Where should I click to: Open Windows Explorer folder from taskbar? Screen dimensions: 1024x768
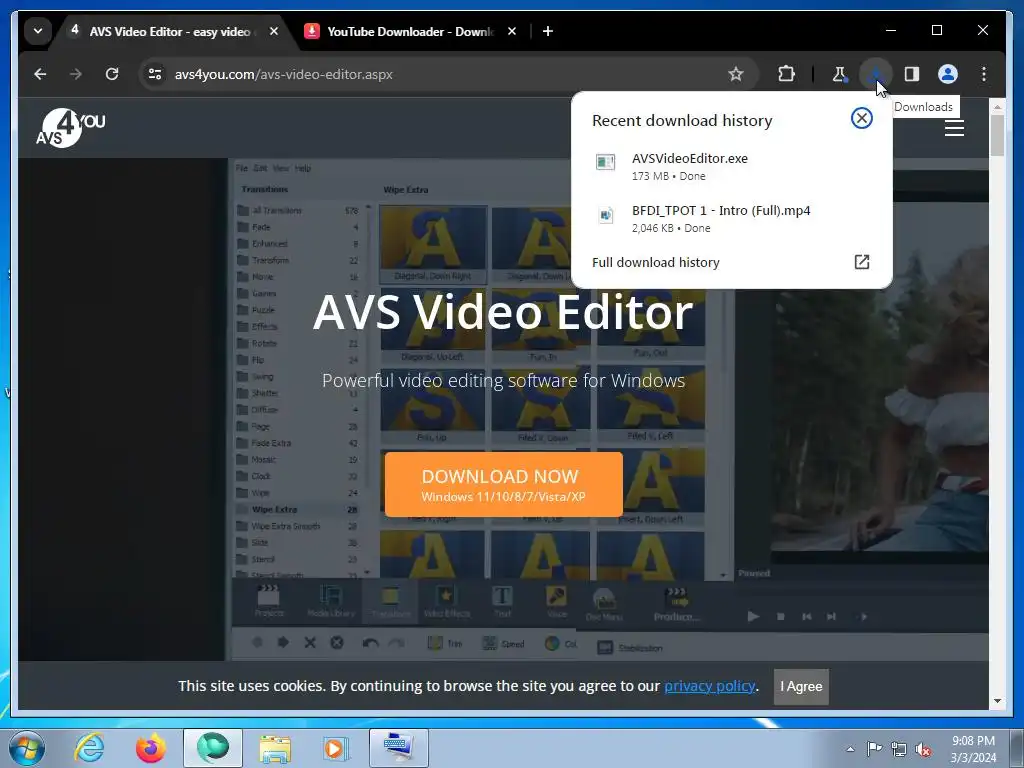[275, 748]
